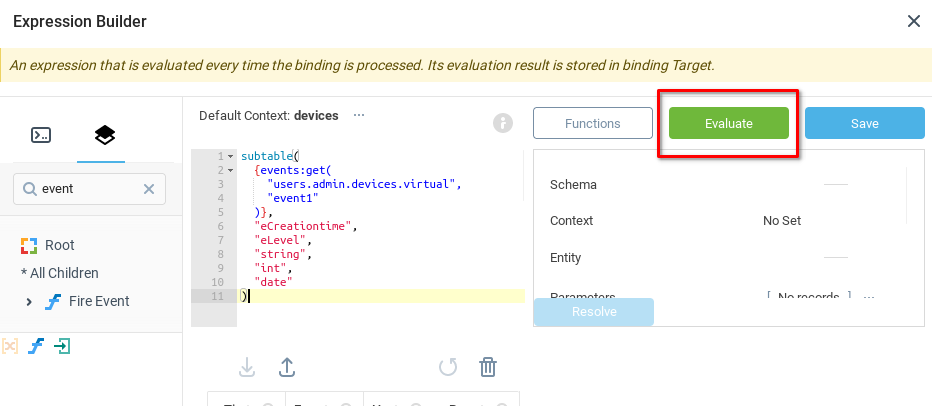Switch to the console terminal tab icon
Viewport: 932px width, 406px height.
(41, 135)
